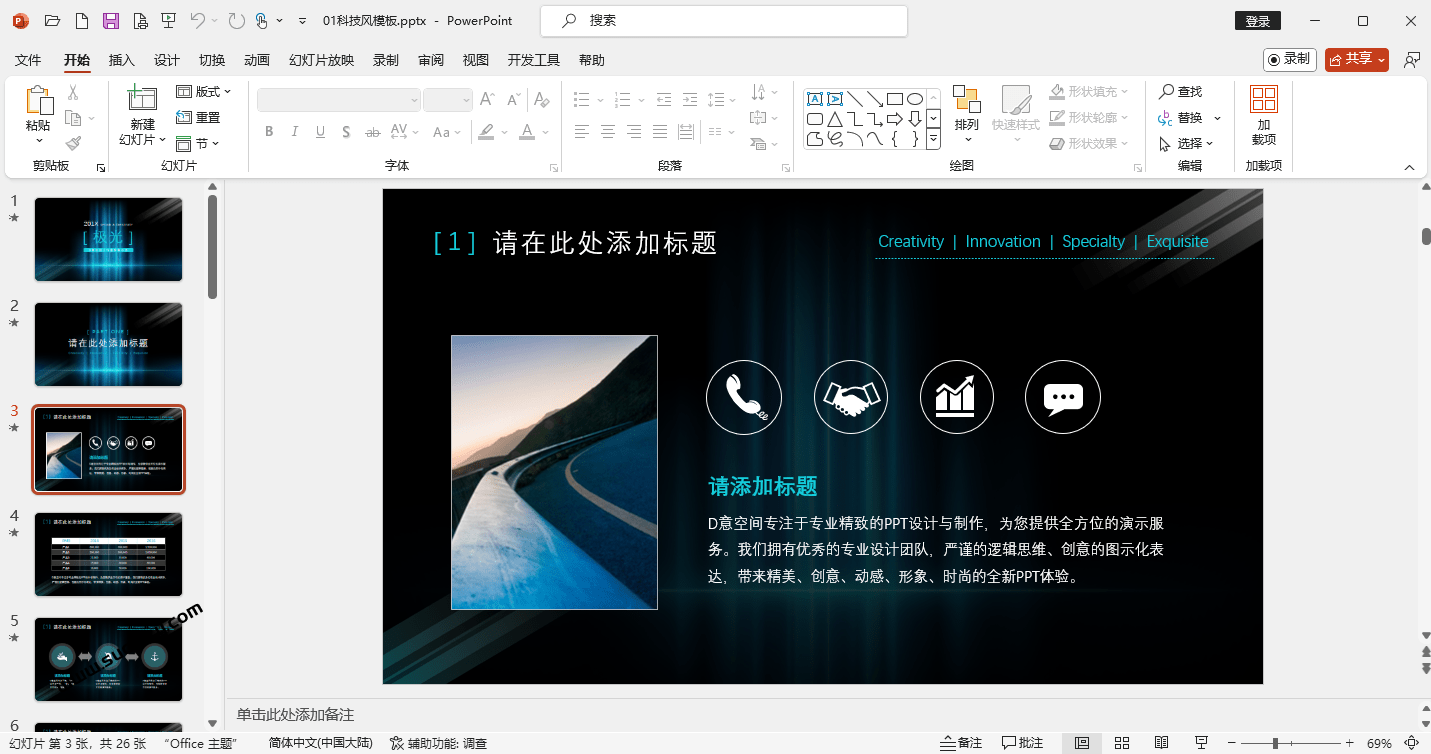1431x754 pixels.
Task: Toggle underline formatting
Action: pos(320,131)
